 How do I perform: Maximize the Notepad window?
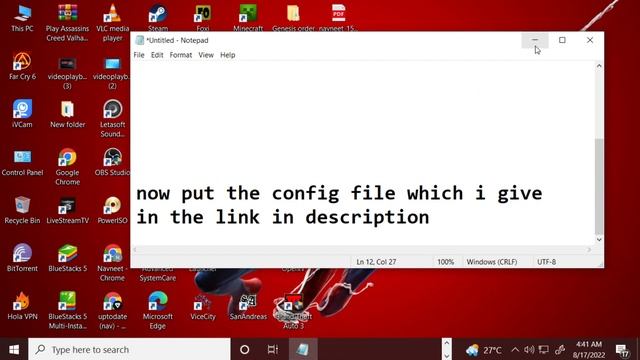[x=562, y=40]
